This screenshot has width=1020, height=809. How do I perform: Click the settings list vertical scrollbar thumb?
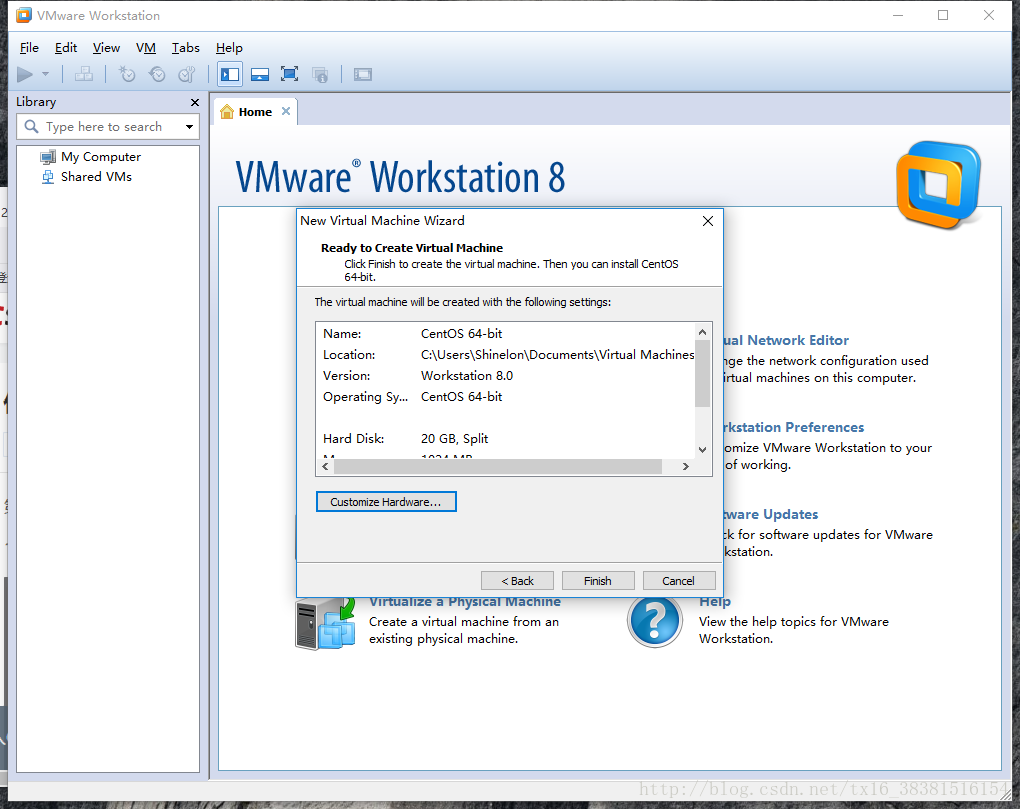pos(703,373)
